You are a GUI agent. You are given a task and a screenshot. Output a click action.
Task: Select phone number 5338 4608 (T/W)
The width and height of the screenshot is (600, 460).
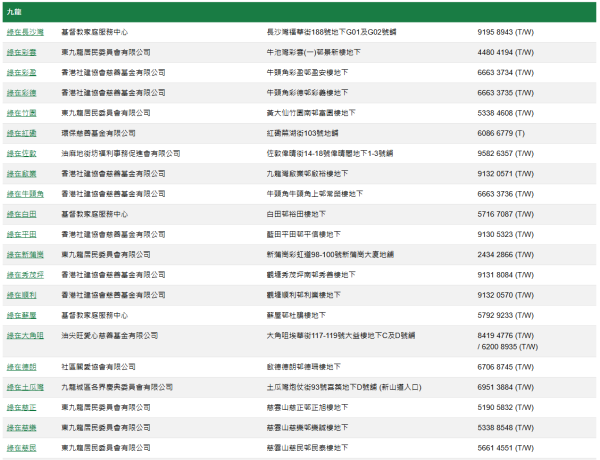pyautogui.click(x=505, y=113)
